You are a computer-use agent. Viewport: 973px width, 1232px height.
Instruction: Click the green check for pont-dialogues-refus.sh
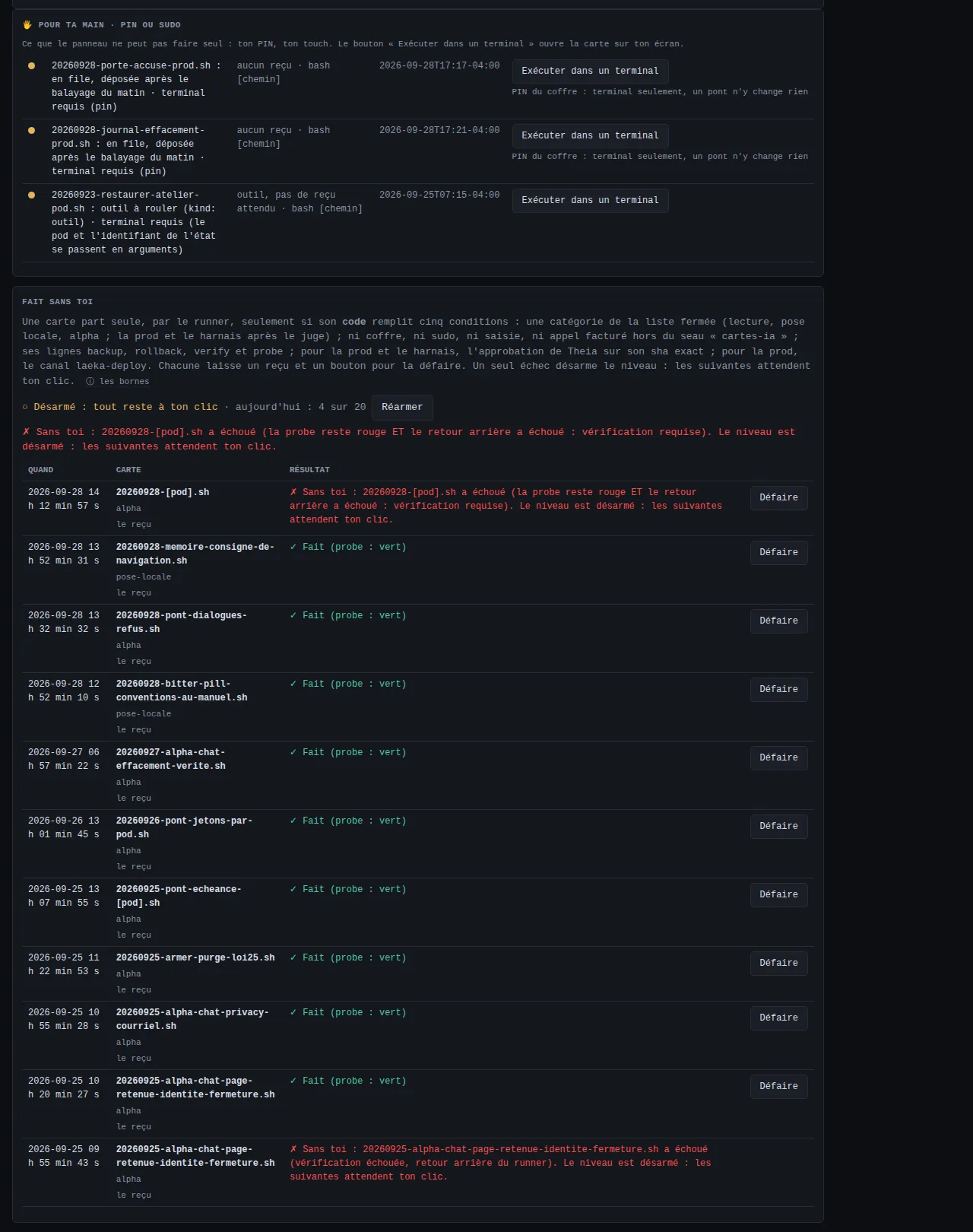pyautogui.click(x=293, y=616)
